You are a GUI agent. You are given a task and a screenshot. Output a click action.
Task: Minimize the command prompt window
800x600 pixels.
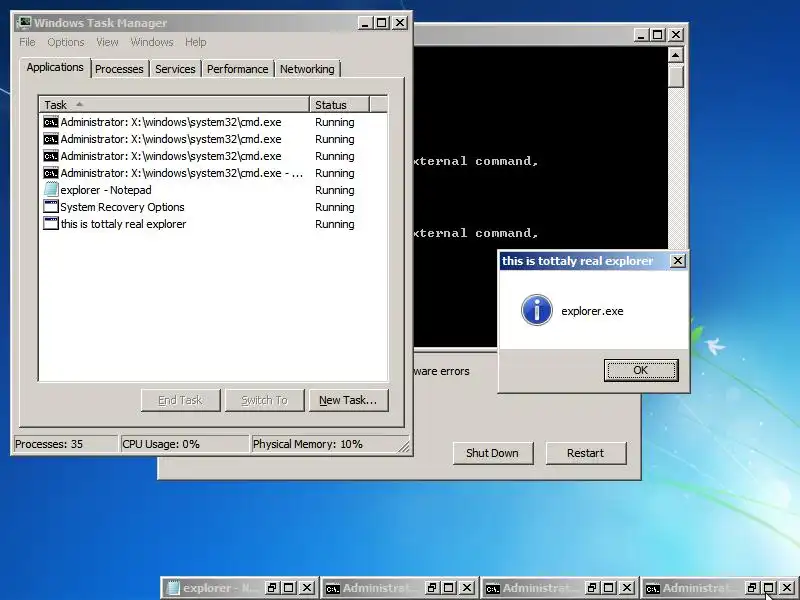coord(641,35)
